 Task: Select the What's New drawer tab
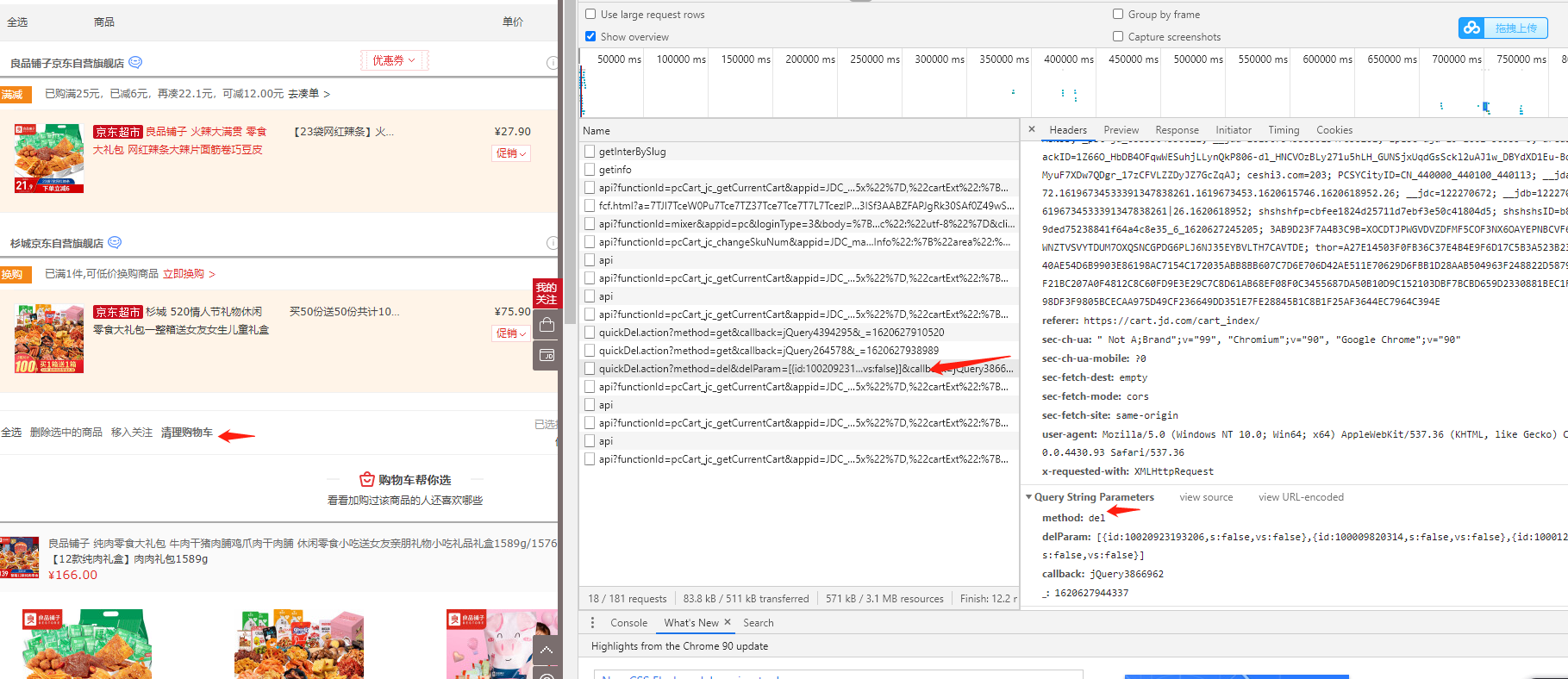[x=691, y=623]
